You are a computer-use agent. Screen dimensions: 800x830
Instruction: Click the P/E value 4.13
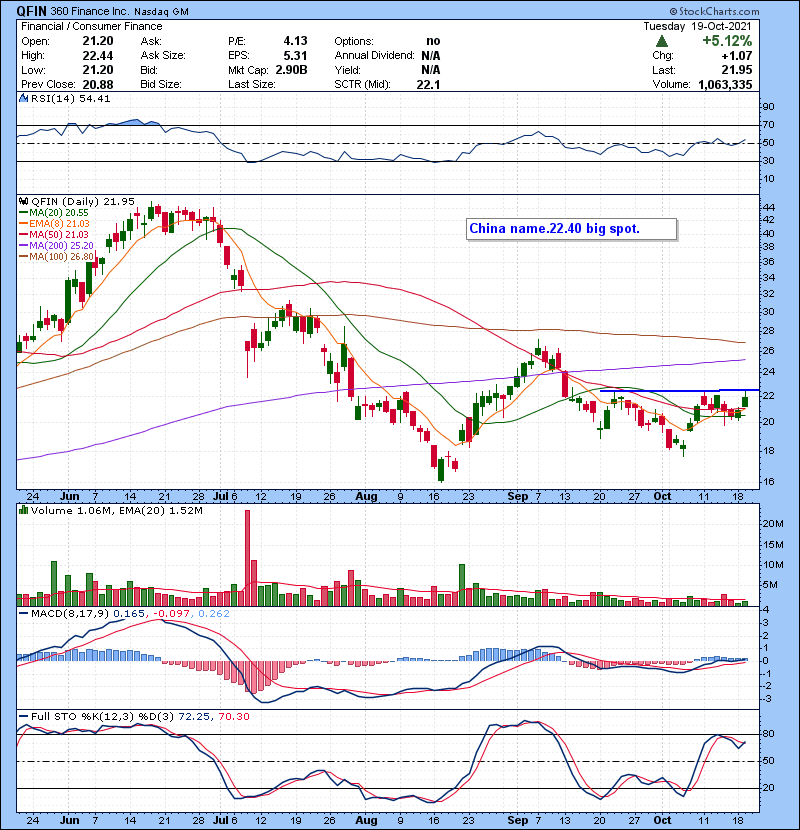click(x=295, y=41)
